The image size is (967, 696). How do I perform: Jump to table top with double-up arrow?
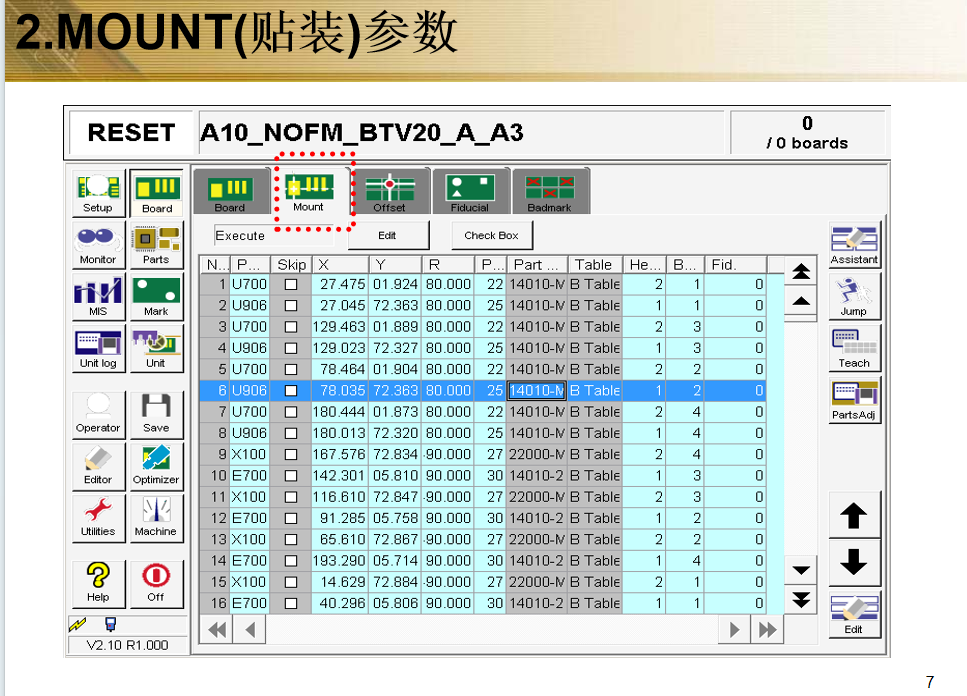click(x=801, y=271)
